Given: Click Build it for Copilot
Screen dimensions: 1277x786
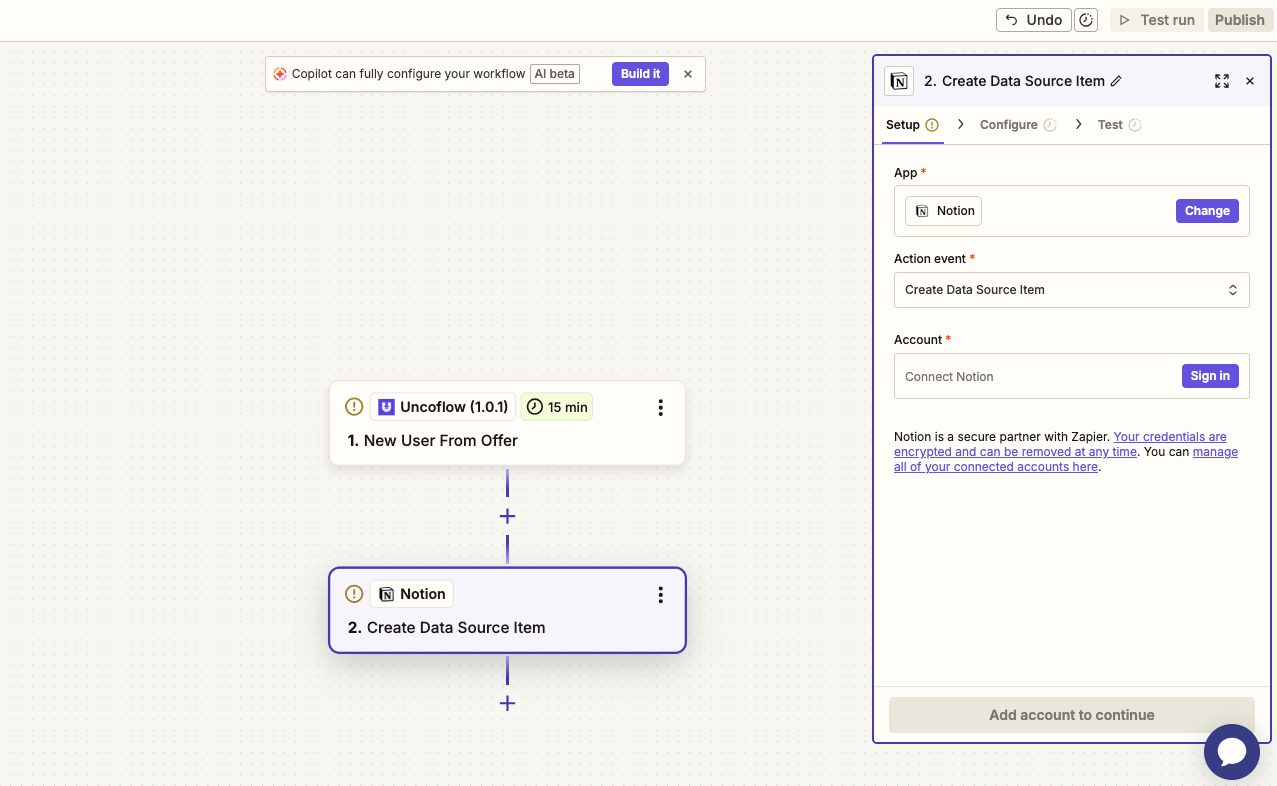Looking at the screenshot, I should pyautogui.click(x=640, y=74).
